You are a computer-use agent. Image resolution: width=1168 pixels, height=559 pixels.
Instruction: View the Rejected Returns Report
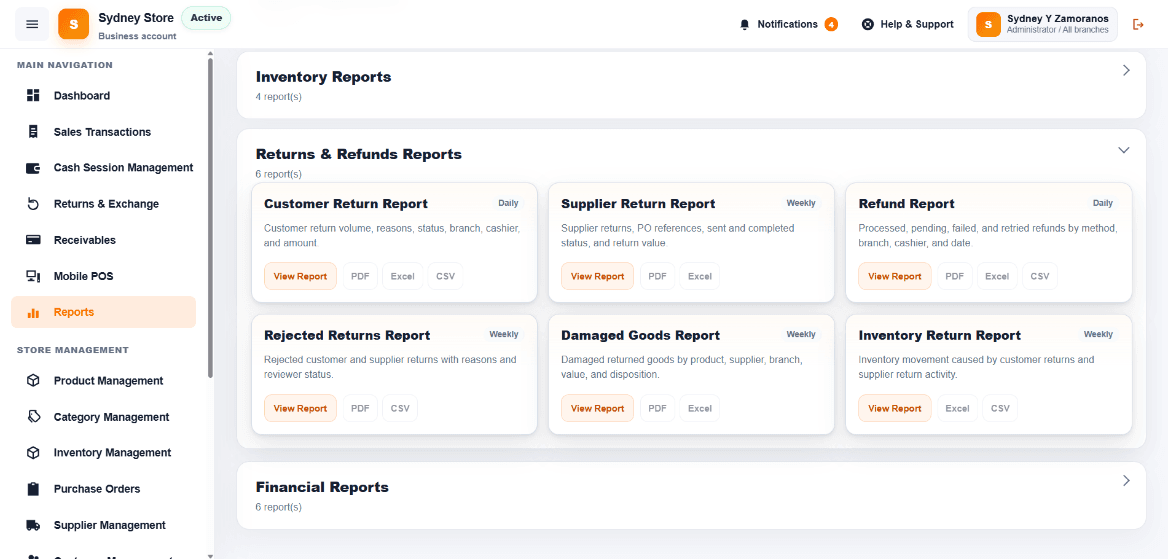click(x=300, y=408)
